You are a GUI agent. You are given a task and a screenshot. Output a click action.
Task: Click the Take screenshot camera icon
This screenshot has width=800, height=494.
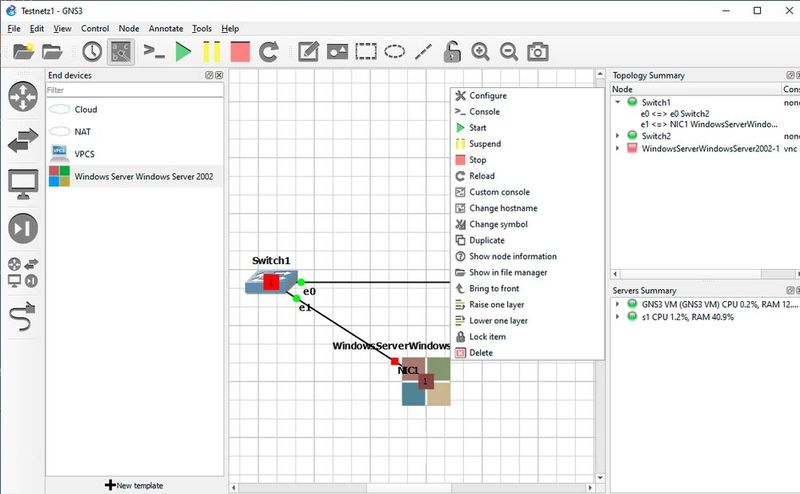(x=538, y=51)
